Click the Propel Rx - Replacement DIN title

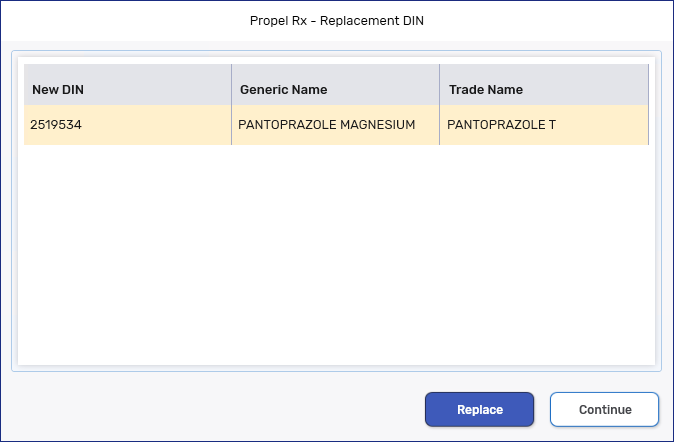click(x=337, y=20)
